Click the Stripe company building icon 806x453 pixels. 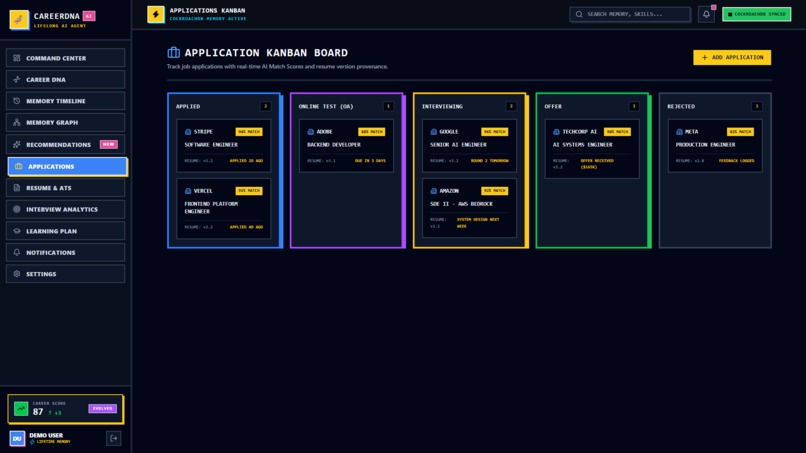coord(188,132)
